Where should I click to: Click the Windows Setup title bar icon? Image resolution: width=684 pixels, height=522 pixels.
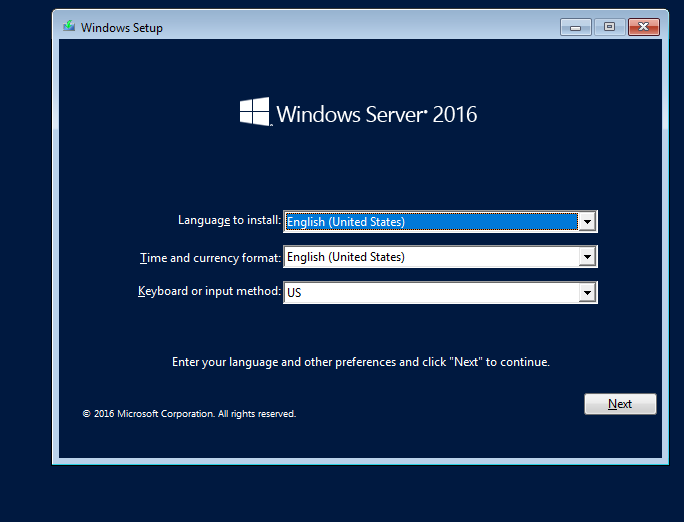pyautogui.click(x=69, y=27)
